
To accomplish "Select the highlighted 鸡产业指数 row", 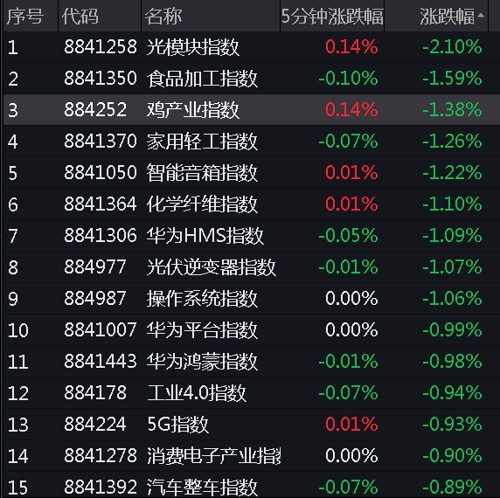I will pos(252,110).
